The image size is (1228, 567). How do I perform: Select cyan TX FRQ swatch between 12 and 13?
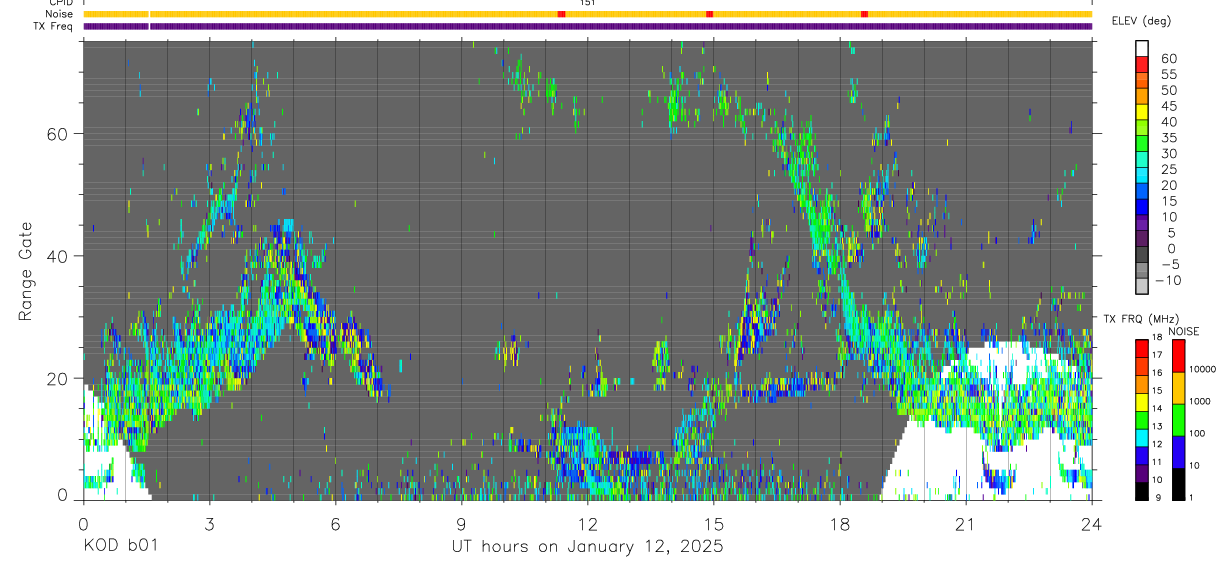point(1142,437)
